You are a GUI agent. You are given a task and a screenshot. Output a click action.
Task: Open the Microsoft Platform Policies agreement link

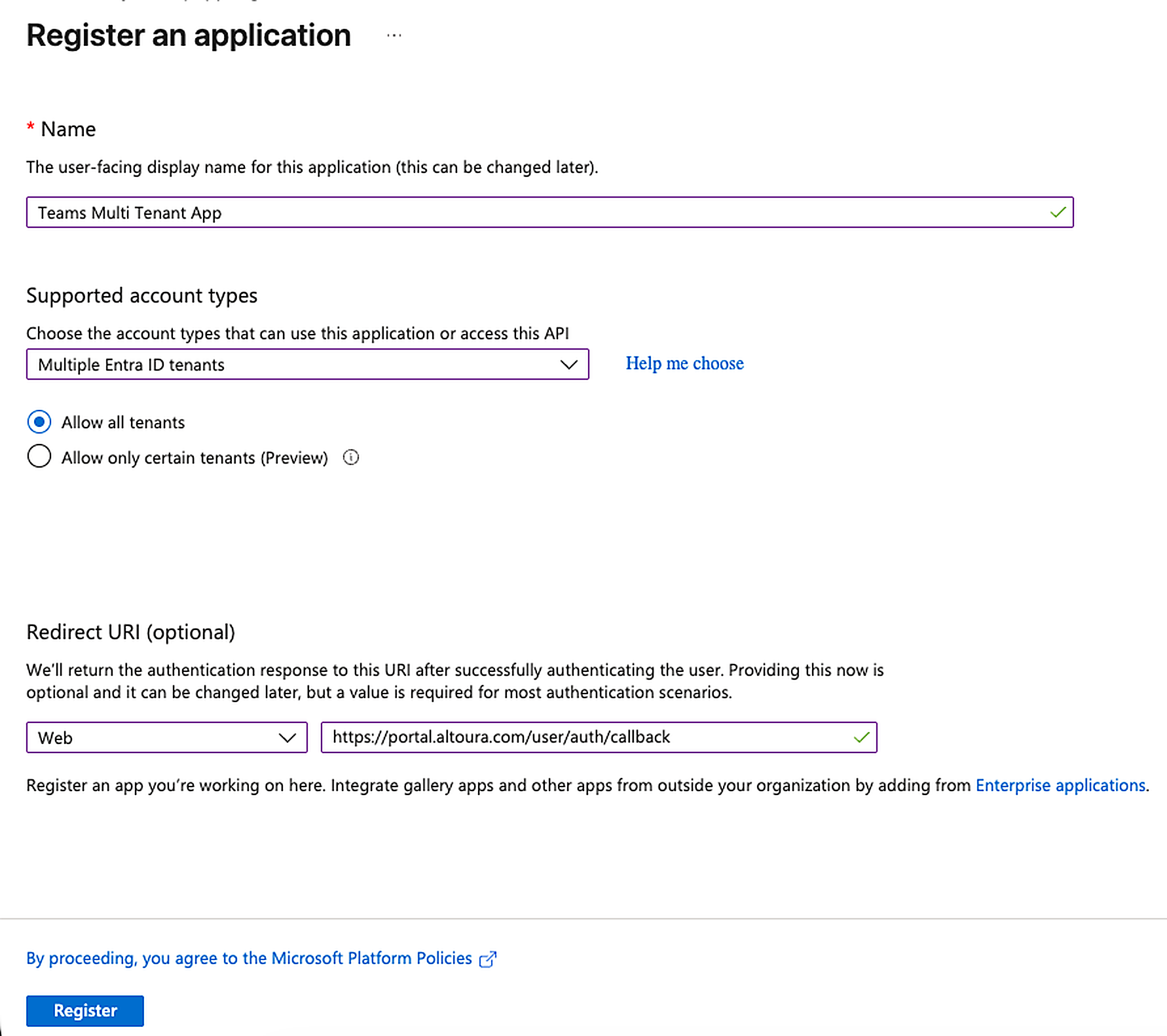click(249, 958)
